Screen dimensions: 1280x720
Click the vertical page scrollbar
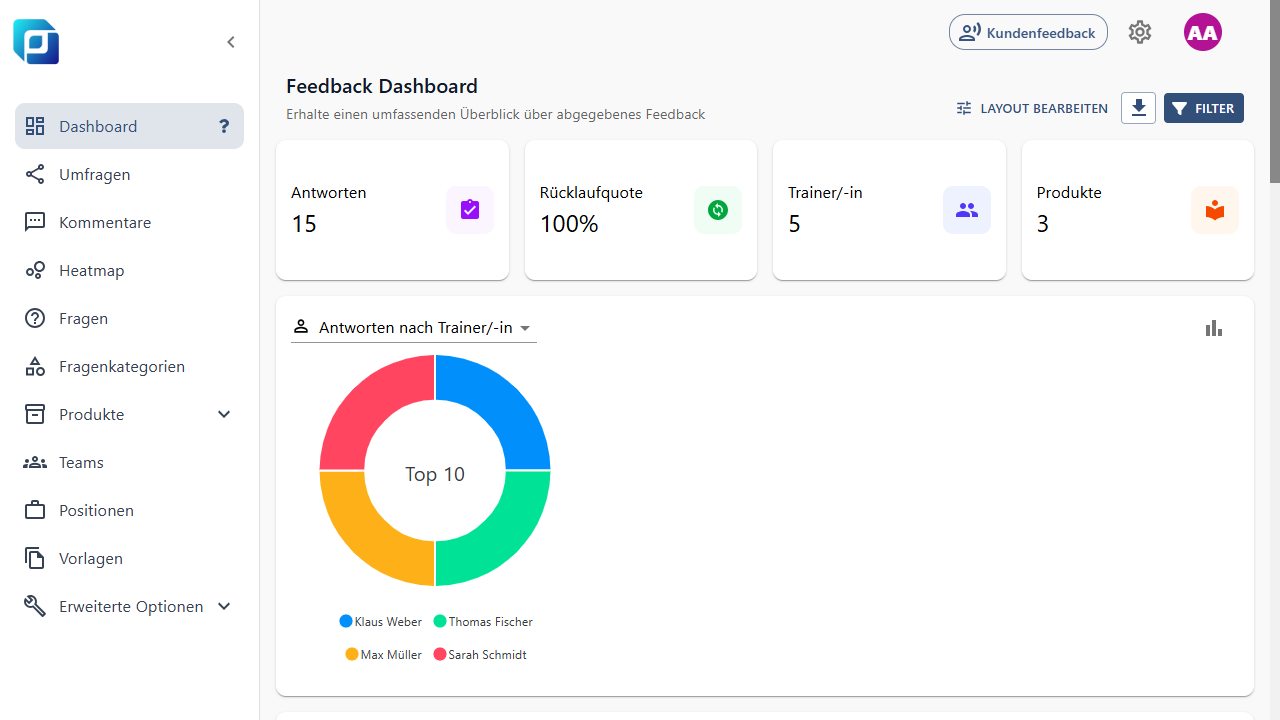(x=1275, y=92)
